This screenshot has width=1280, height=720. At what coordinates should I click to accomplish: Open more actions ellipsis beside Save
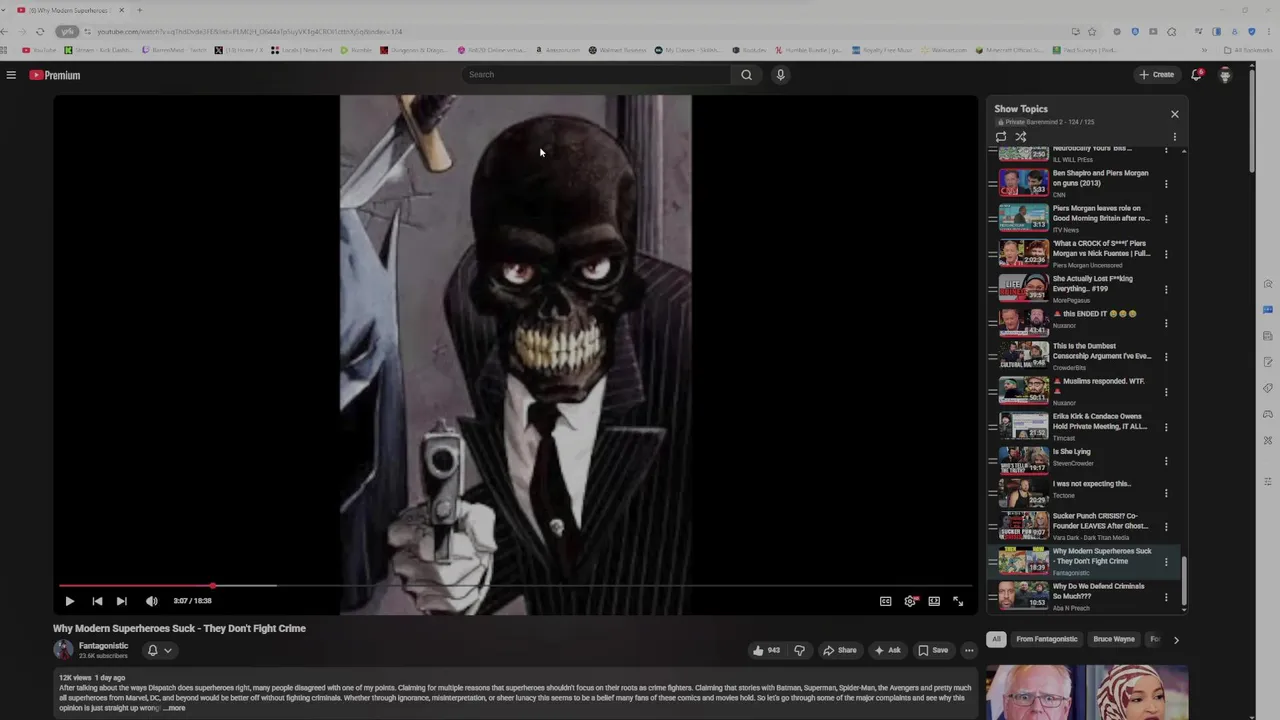tap(968, 650)
